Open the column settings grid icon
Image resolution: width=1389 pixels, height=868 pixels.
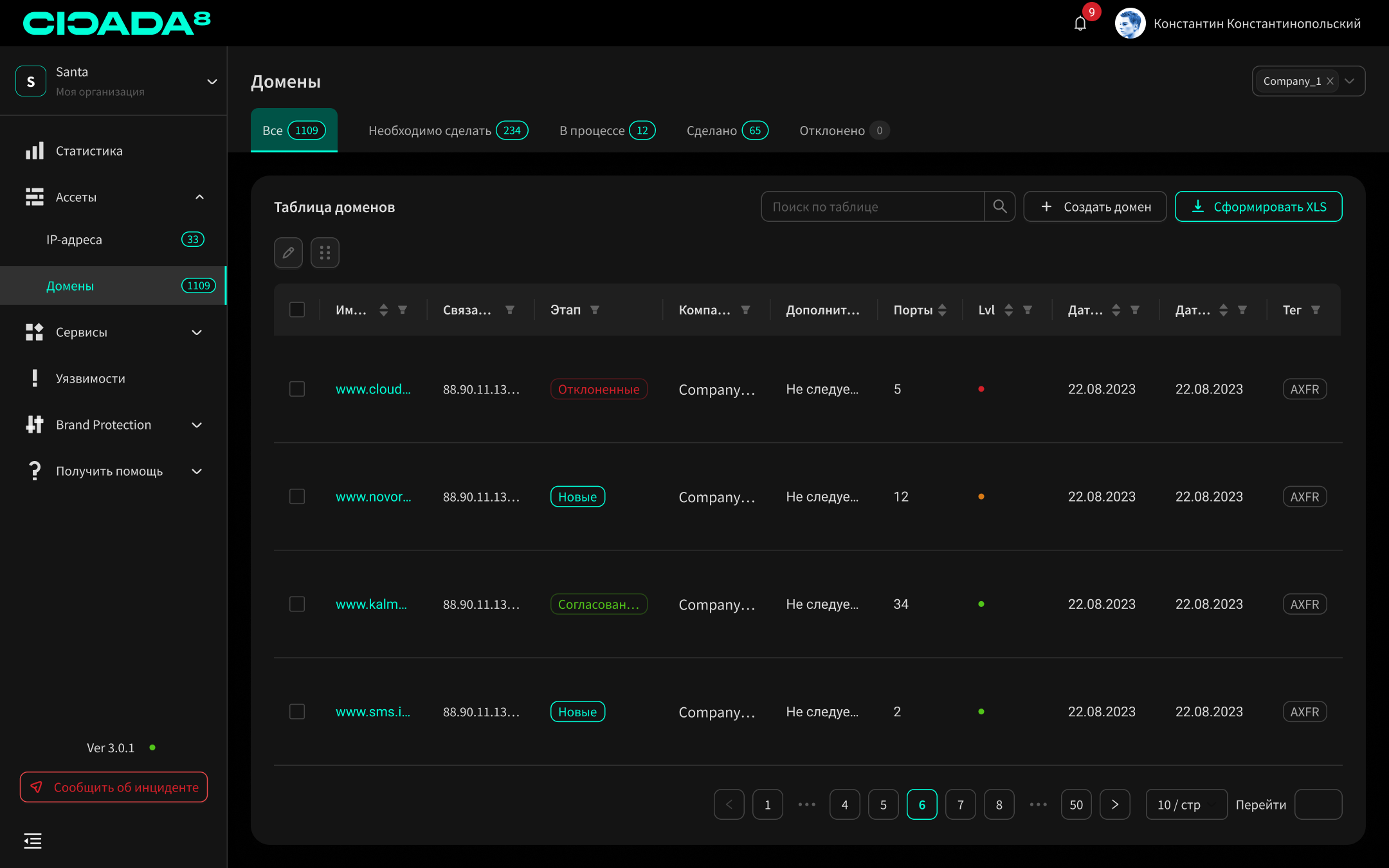pos(325,253)
